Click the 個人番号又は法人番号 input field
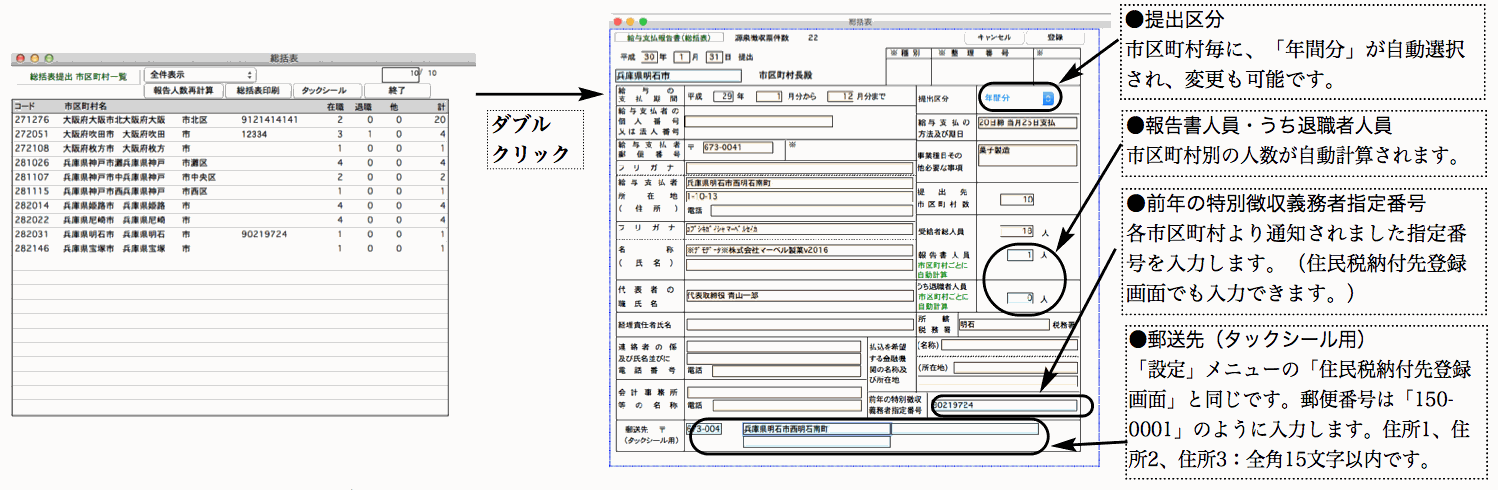The image size is (1498, 490). coord(758,122)
